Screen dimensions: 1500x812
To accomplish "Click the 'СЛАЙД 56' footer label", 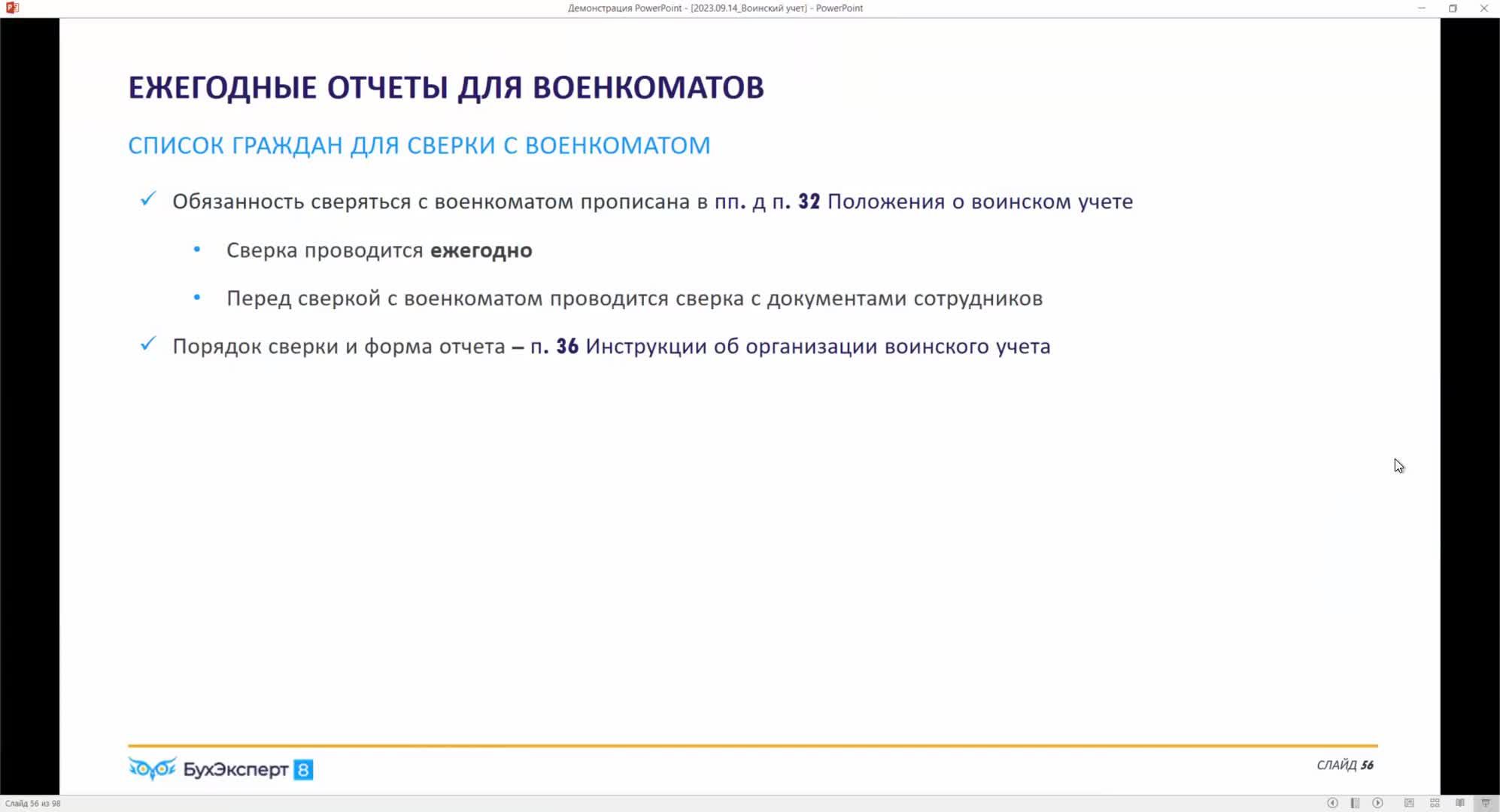I will click(1344, 765).
